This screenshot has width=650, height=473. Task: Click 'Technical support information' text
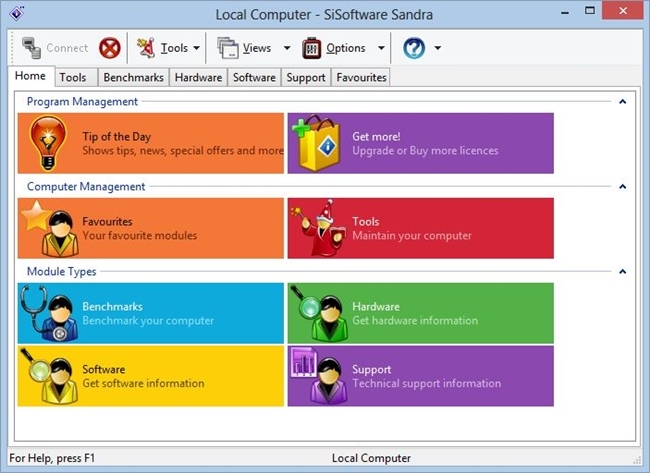pyautogui.click(x=427, y=383)
